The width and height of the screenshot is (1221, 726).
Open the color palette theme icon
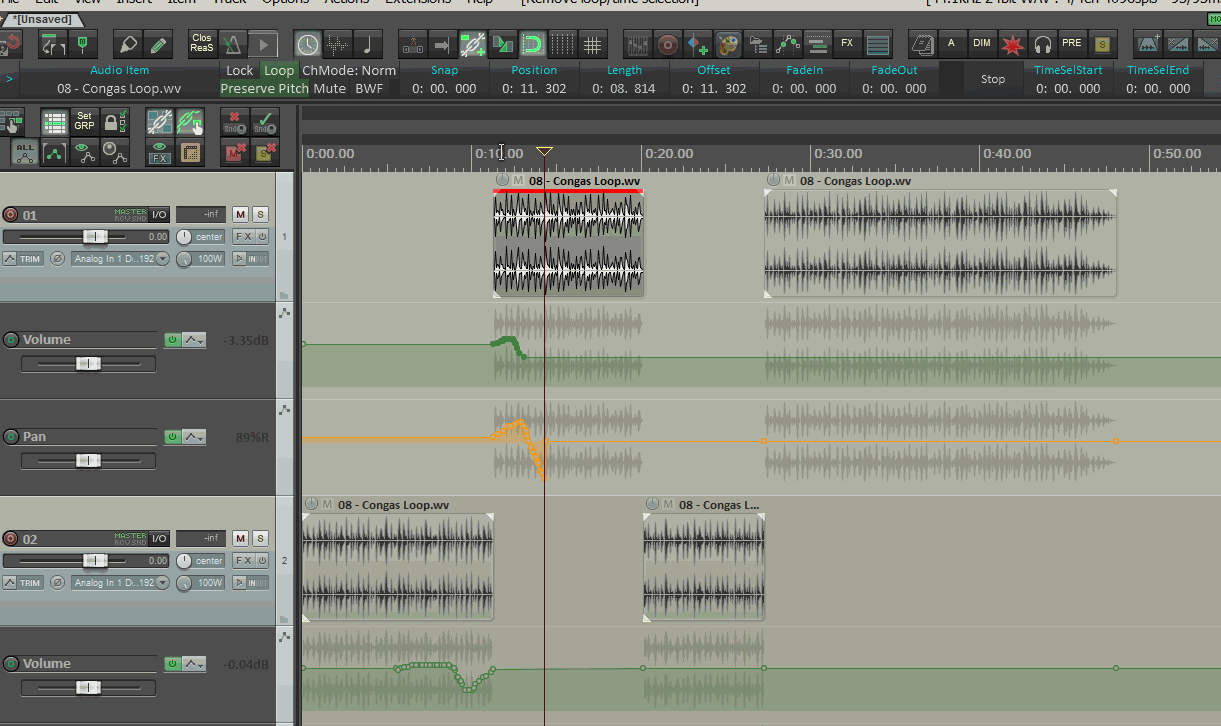728,44
